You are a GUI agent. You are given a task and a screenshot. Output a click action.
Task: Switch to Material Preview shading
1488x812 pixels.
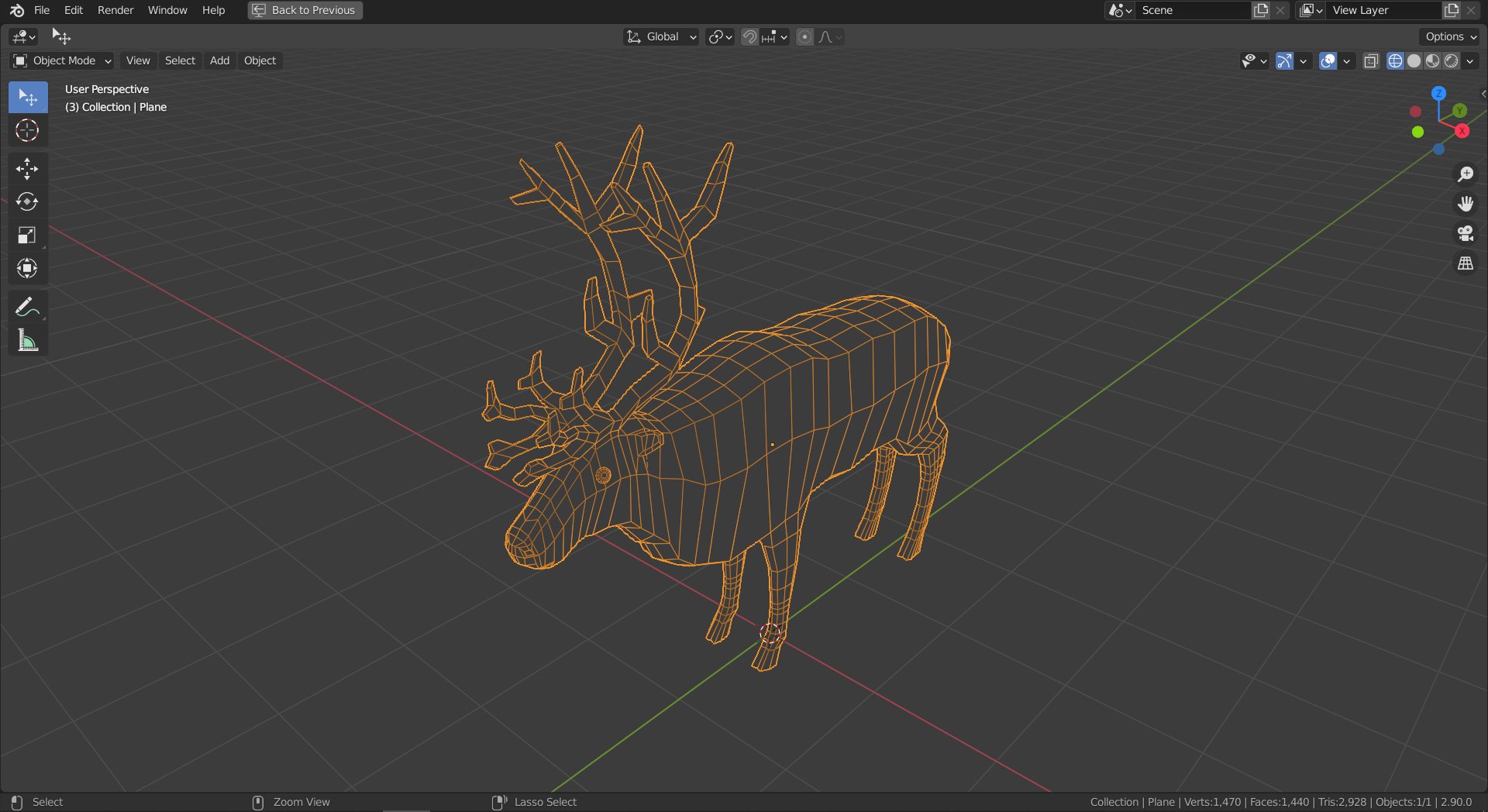pyautogui.click(x=1432, y=60)
